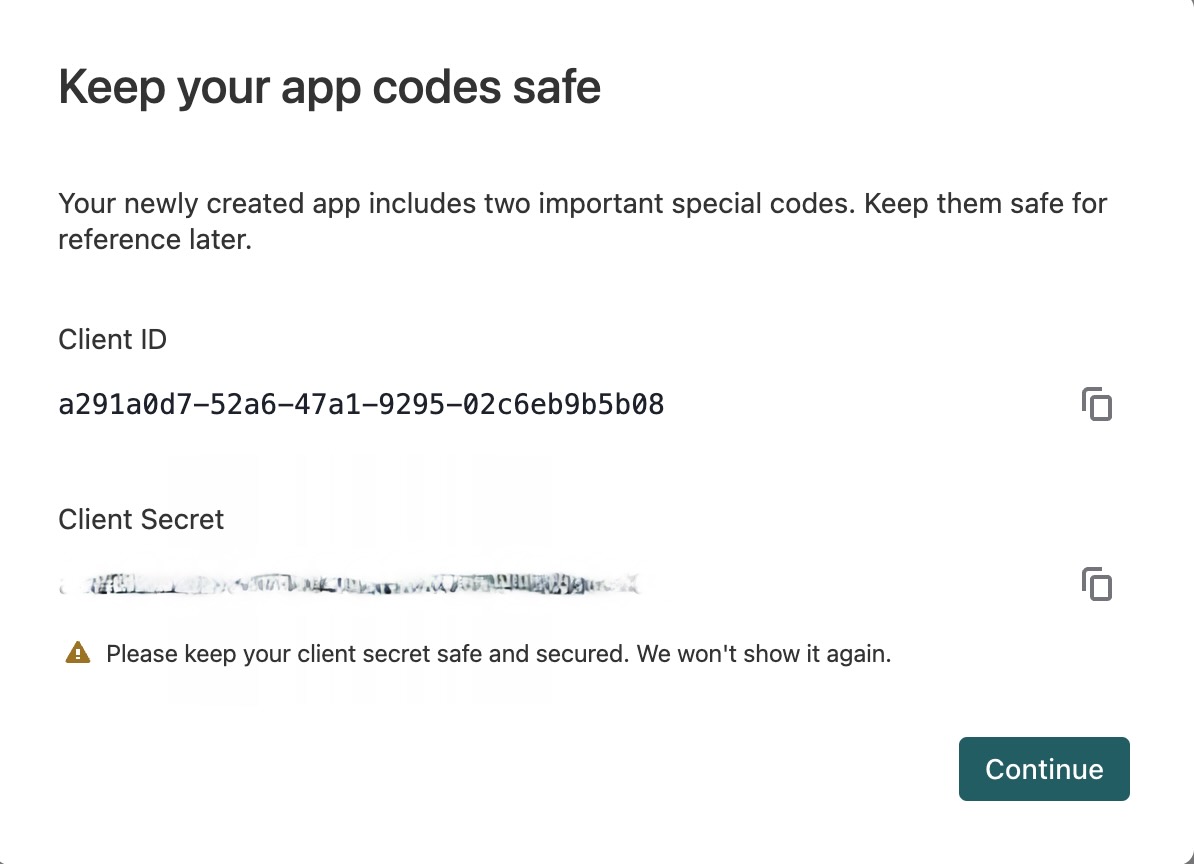Viewport: 1194px width, 864px height.
Task: Click 'Your newly created app' description line
Action: pos(209,204)
